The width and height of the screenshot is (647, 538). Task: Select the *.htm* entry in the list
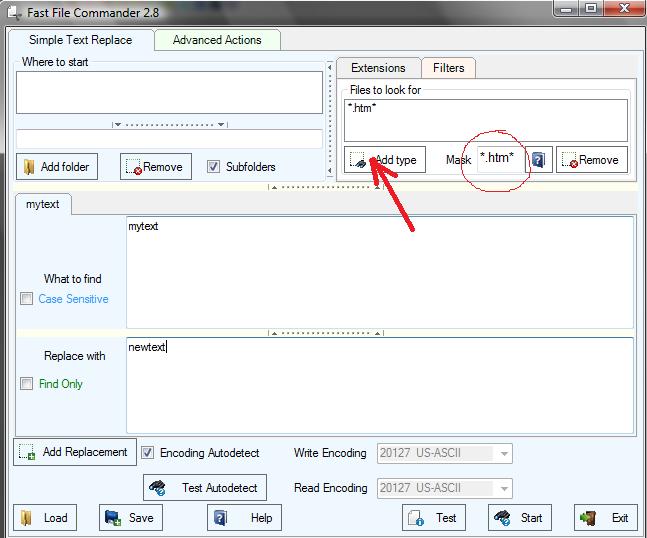(362, 108)
